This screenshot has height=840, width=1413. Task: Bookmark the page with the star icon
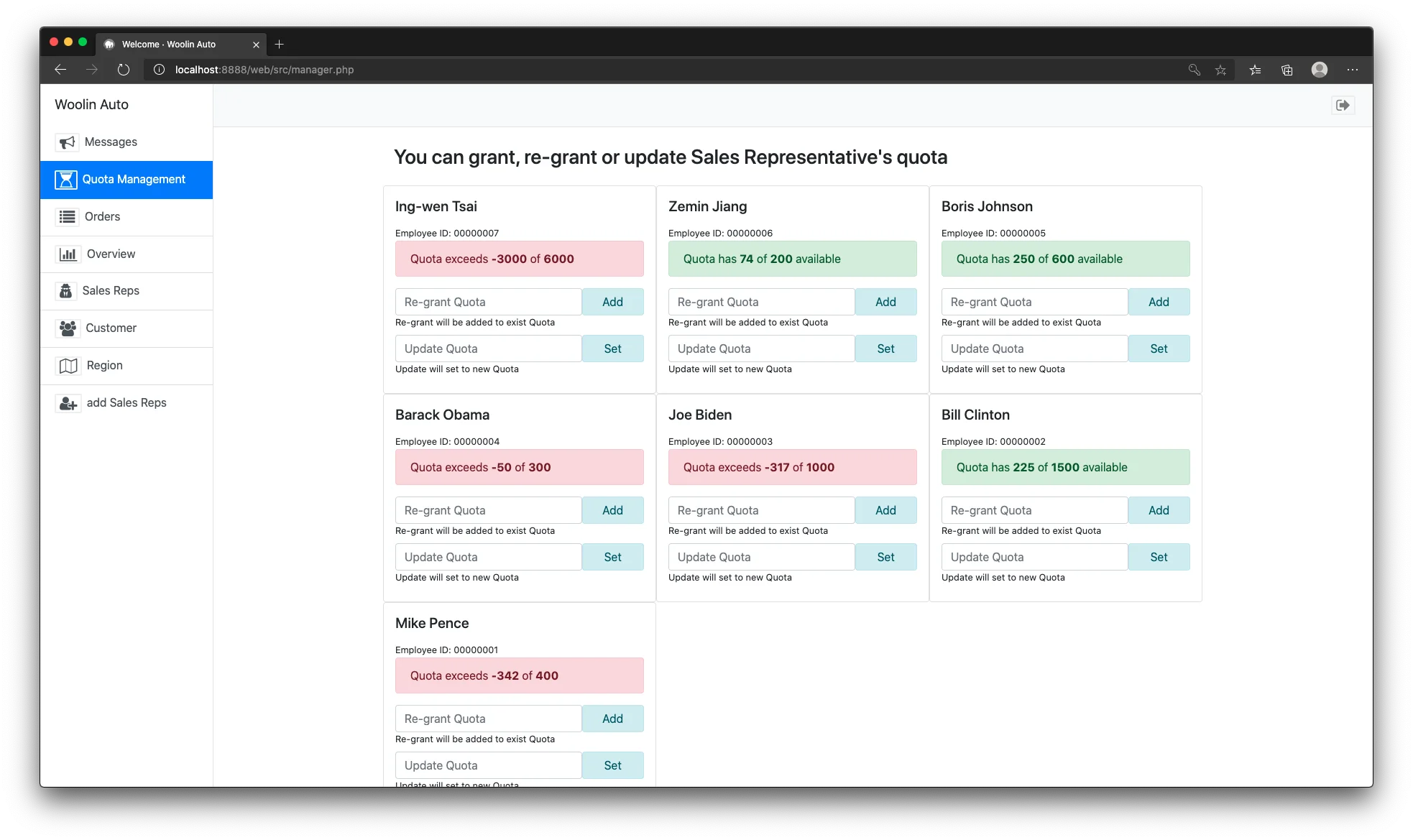click(x=1220, y=70)
